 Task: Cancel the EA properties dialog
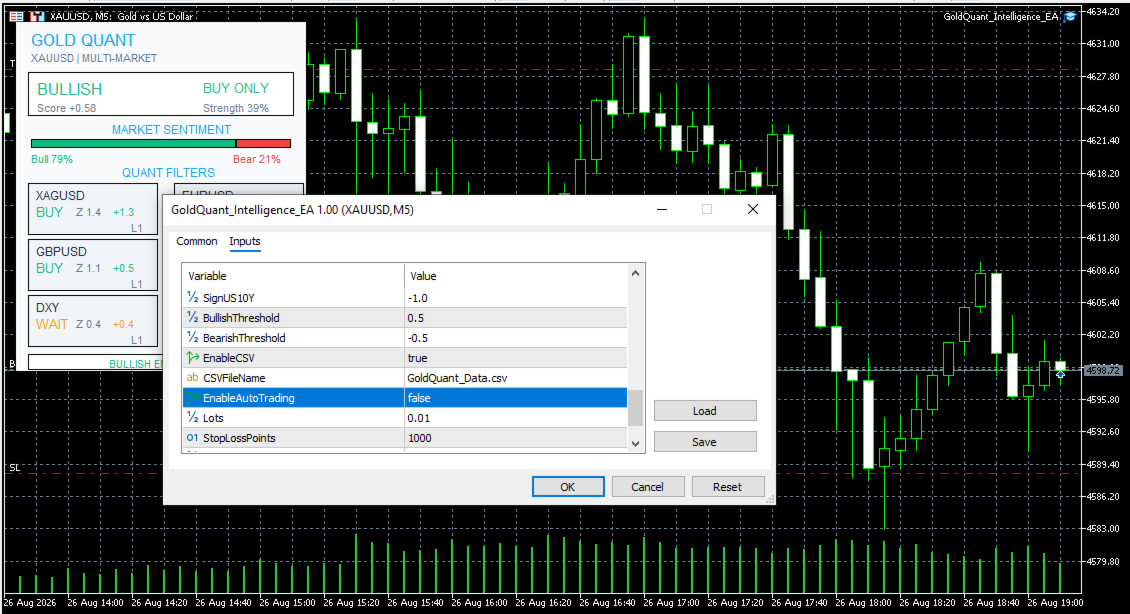point(647,487)
